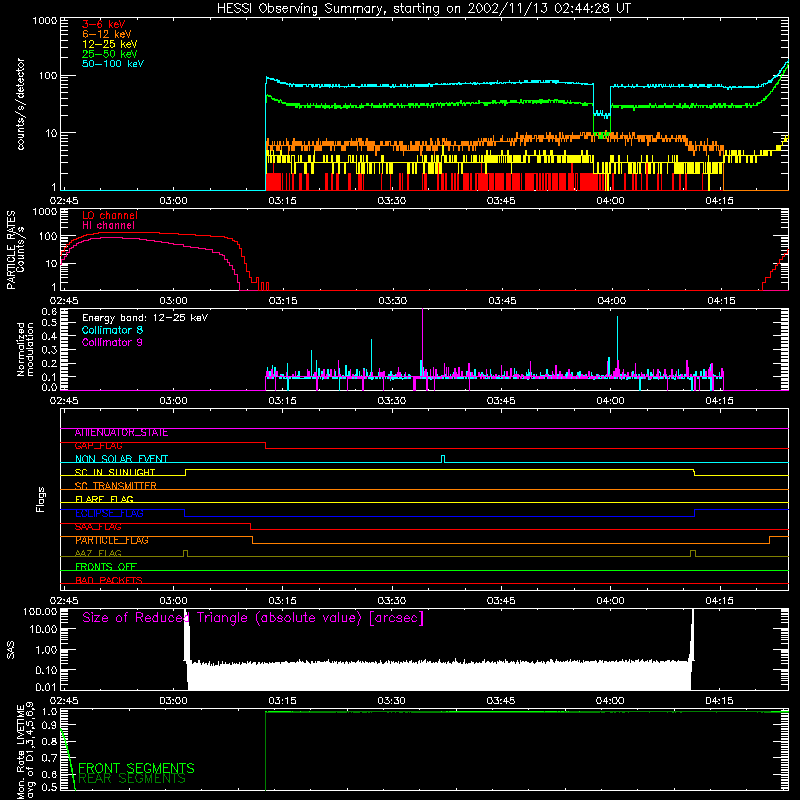
Task: Click the ECLIPSE_FLAG label
Action: click(x=109, y=513)
